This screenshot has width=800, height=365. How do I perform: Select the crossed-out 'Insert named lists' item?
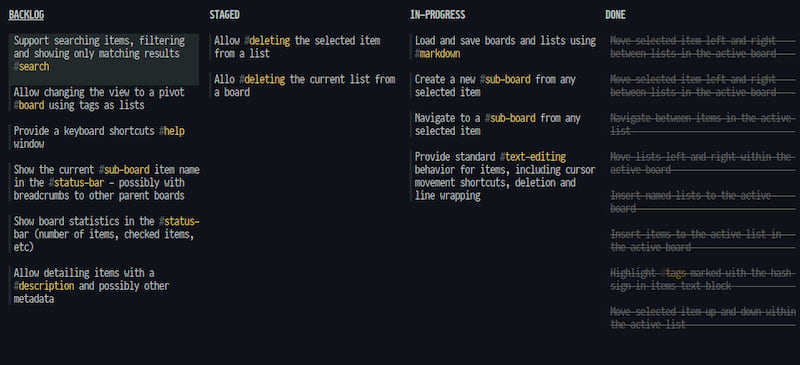(x=703, y=202)
